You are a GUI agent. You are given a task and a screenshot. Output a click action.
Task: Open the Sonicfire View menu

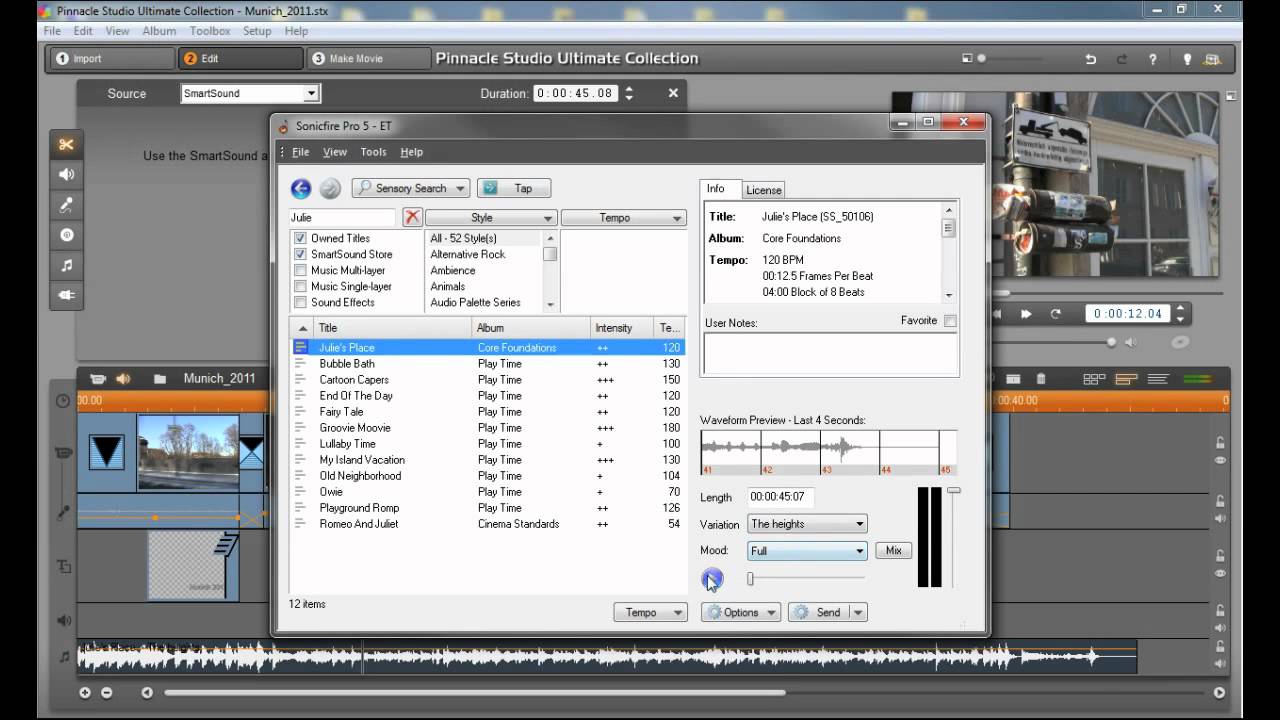click(335, 152)
